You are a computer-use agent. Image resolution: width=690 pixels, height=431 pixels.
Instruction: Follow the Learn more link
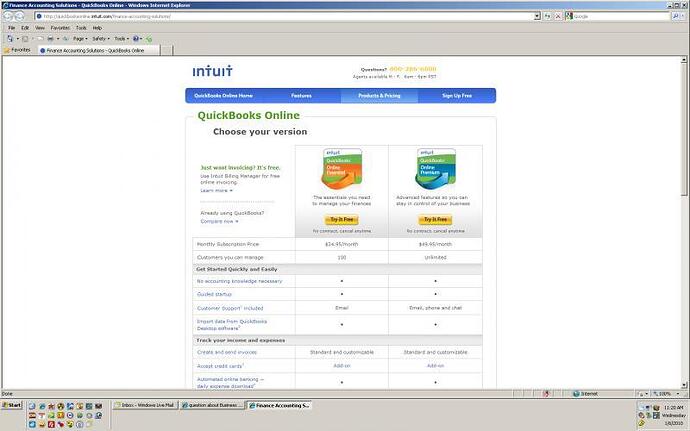(216, 191)
